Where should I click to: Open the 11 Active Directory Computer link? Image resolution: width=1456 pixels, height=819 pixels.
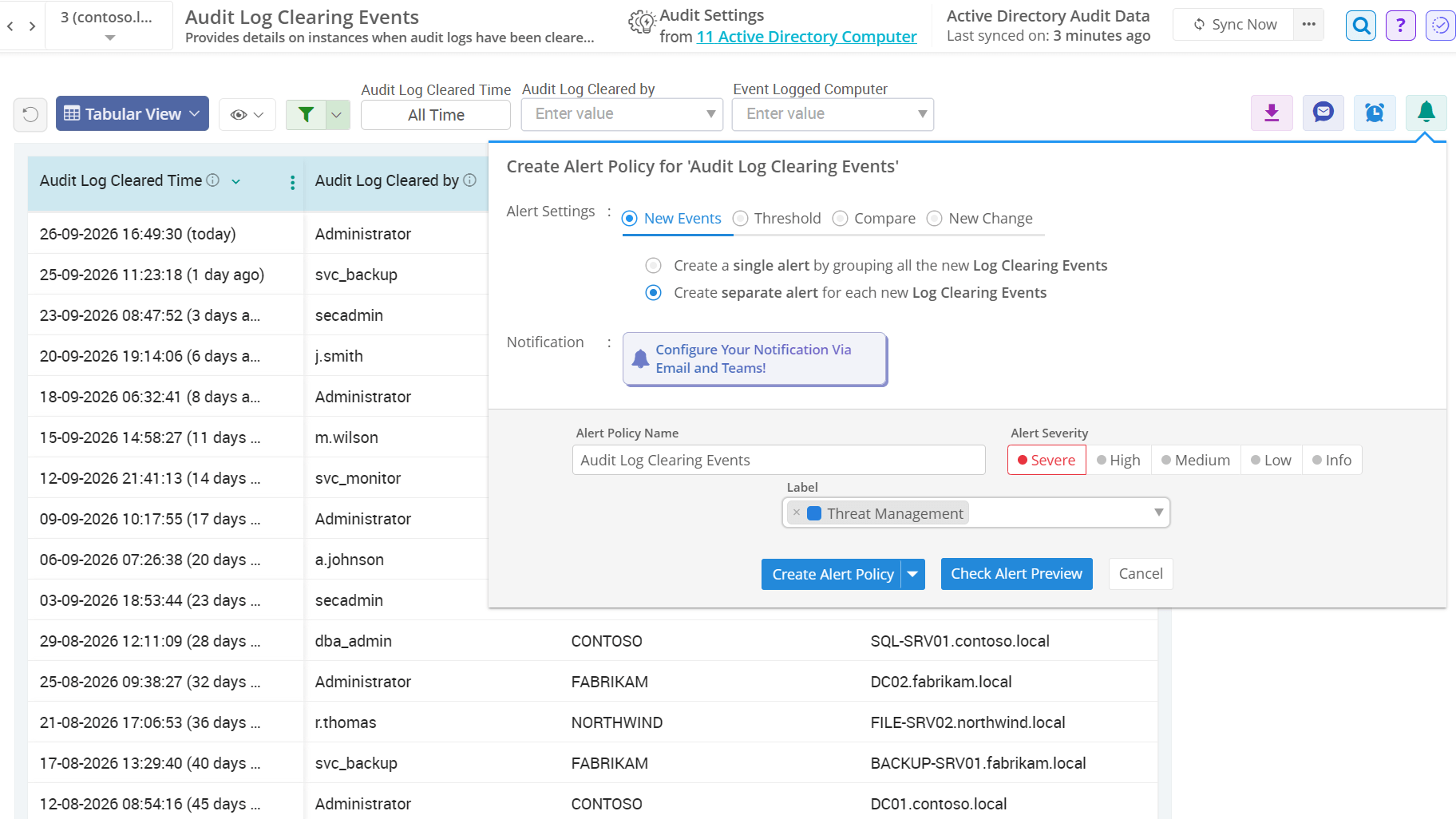click(x=806, y=37)
